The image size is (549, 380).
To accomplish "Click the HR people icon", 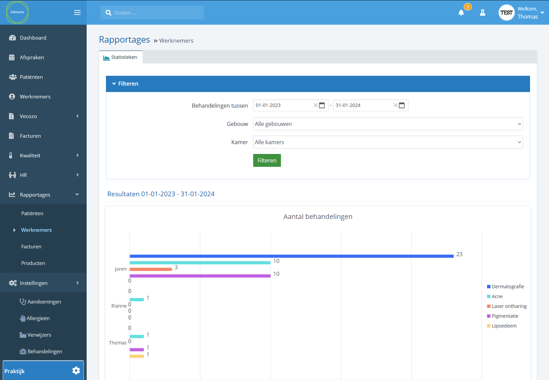I will [x=12, y=175].
